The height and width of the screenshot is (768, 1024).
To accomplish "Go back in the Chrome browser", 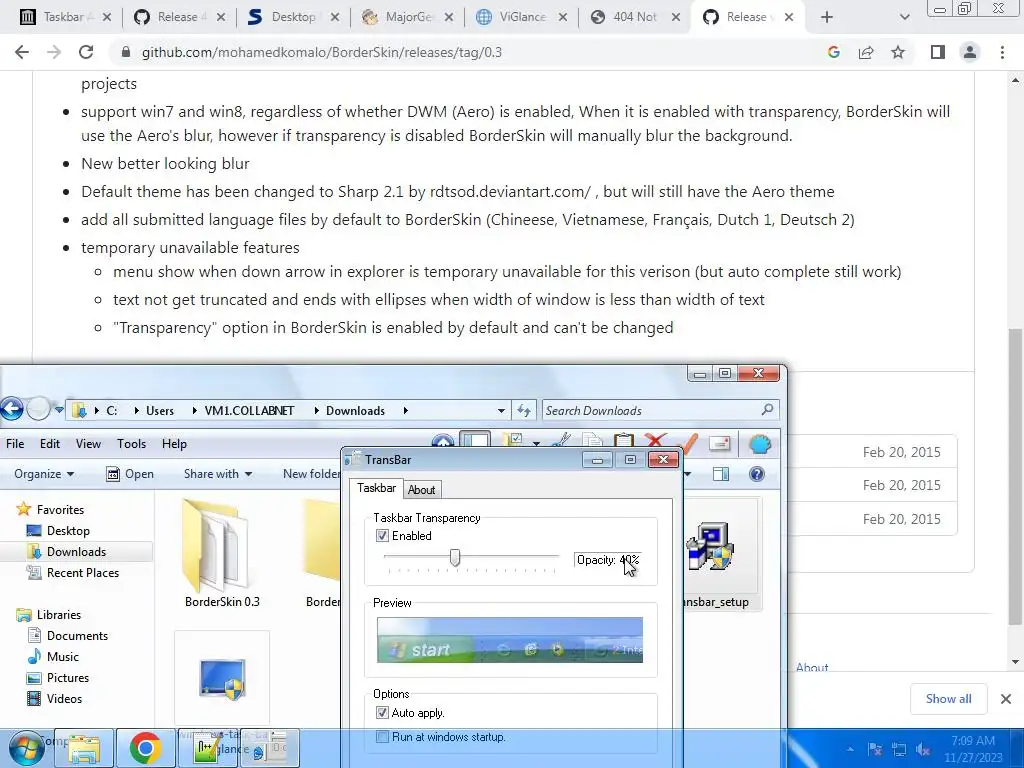I will click(22, 52).
